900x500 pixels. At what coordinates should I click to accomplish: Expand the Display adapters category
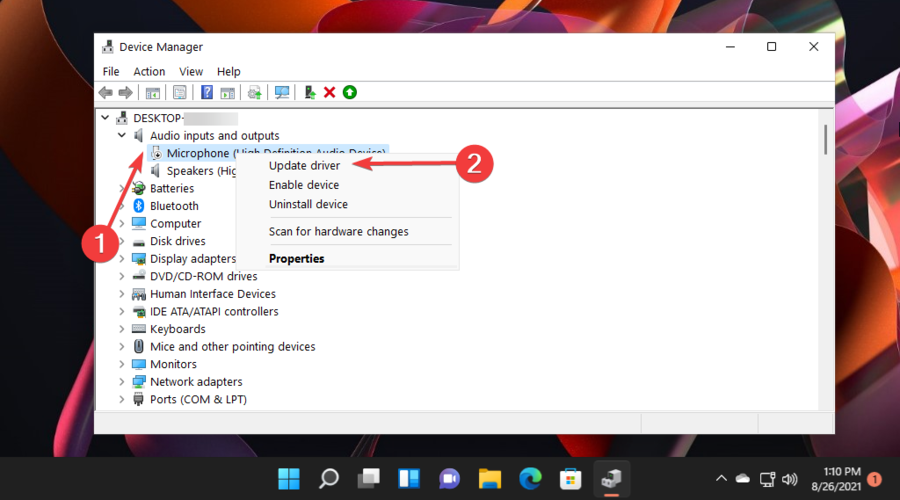[122, 259]
